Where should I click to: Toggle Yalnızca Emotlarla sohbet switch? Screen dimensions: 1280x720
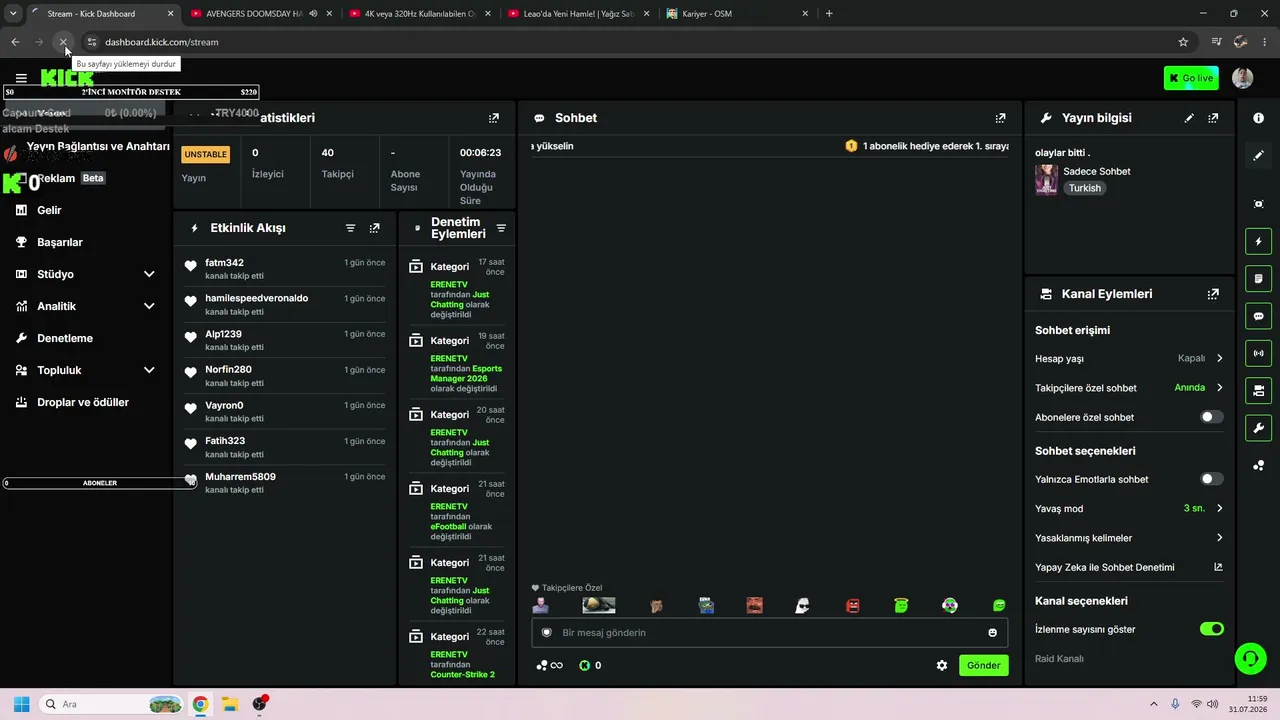point(1211,479)
